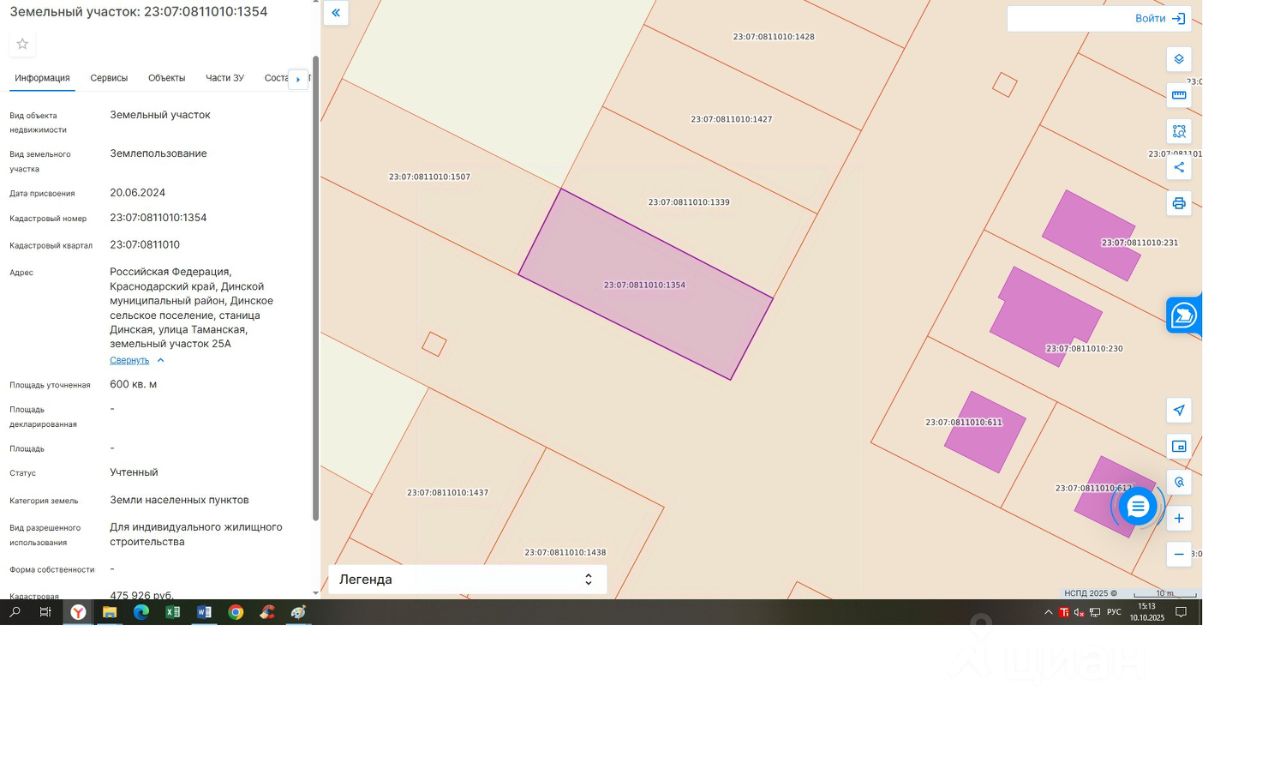Click the cadastral number value 23:07:0811010:1354
Screen dimensions: 1280x769
(158, 218)
